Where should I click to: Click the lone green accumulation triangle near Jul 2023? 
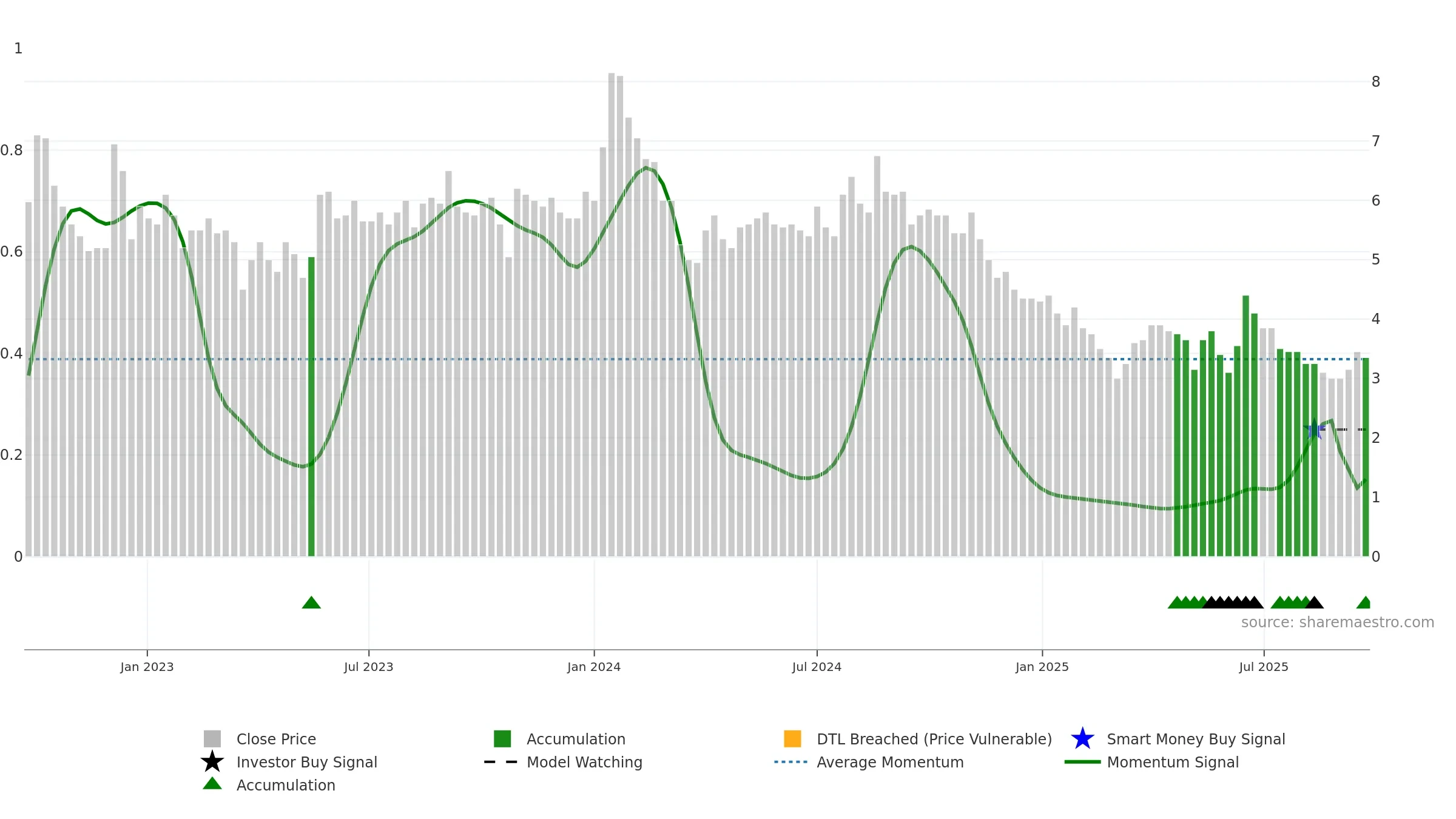tap(311, 602)
